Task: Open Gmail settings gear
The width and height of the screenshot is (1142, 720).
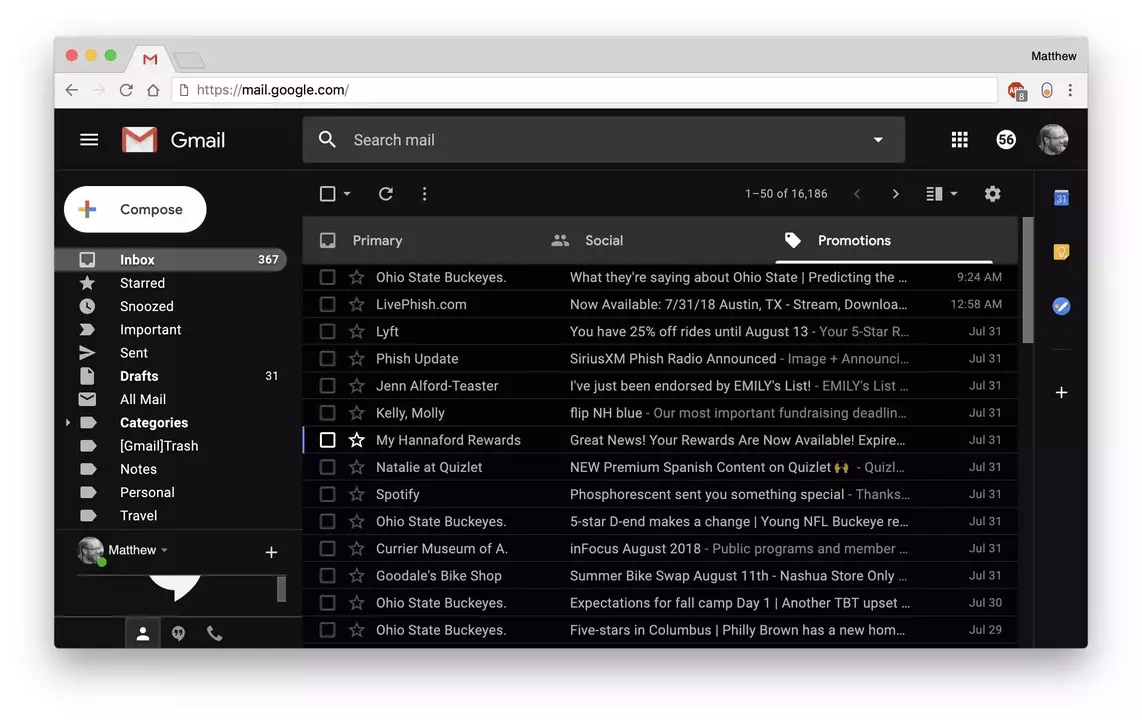Action: [x=993, y=194]
